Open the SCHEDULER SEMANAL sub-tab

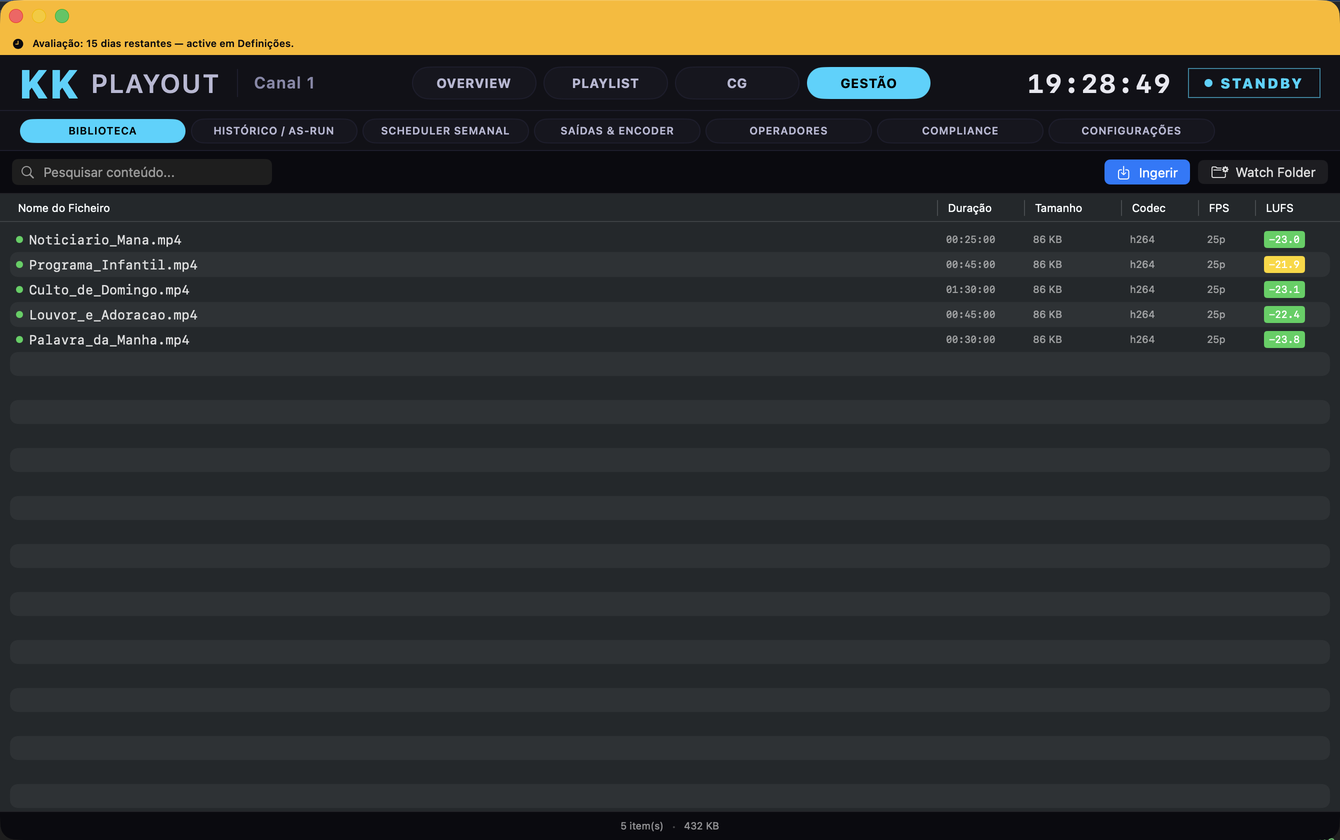(445, 131)
